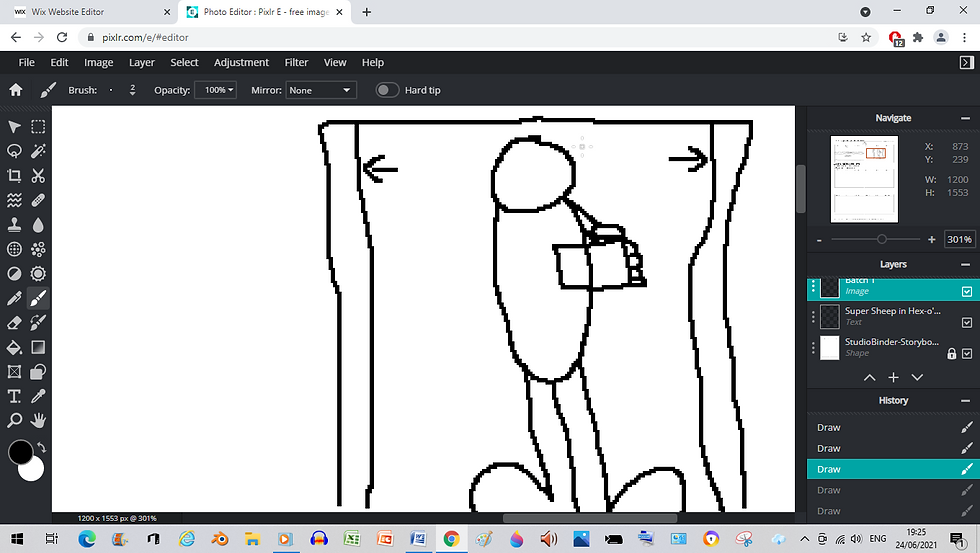Image resolution: width=980 pixels, height=553 pixels.
Task: Select the Dodge/Burn circle-grid tool
Action: [x=14, y=249]
